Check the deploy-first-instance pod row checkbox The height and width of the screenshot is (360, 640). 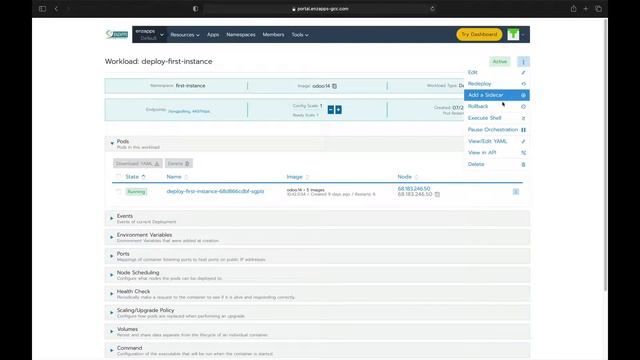(118, 191)
